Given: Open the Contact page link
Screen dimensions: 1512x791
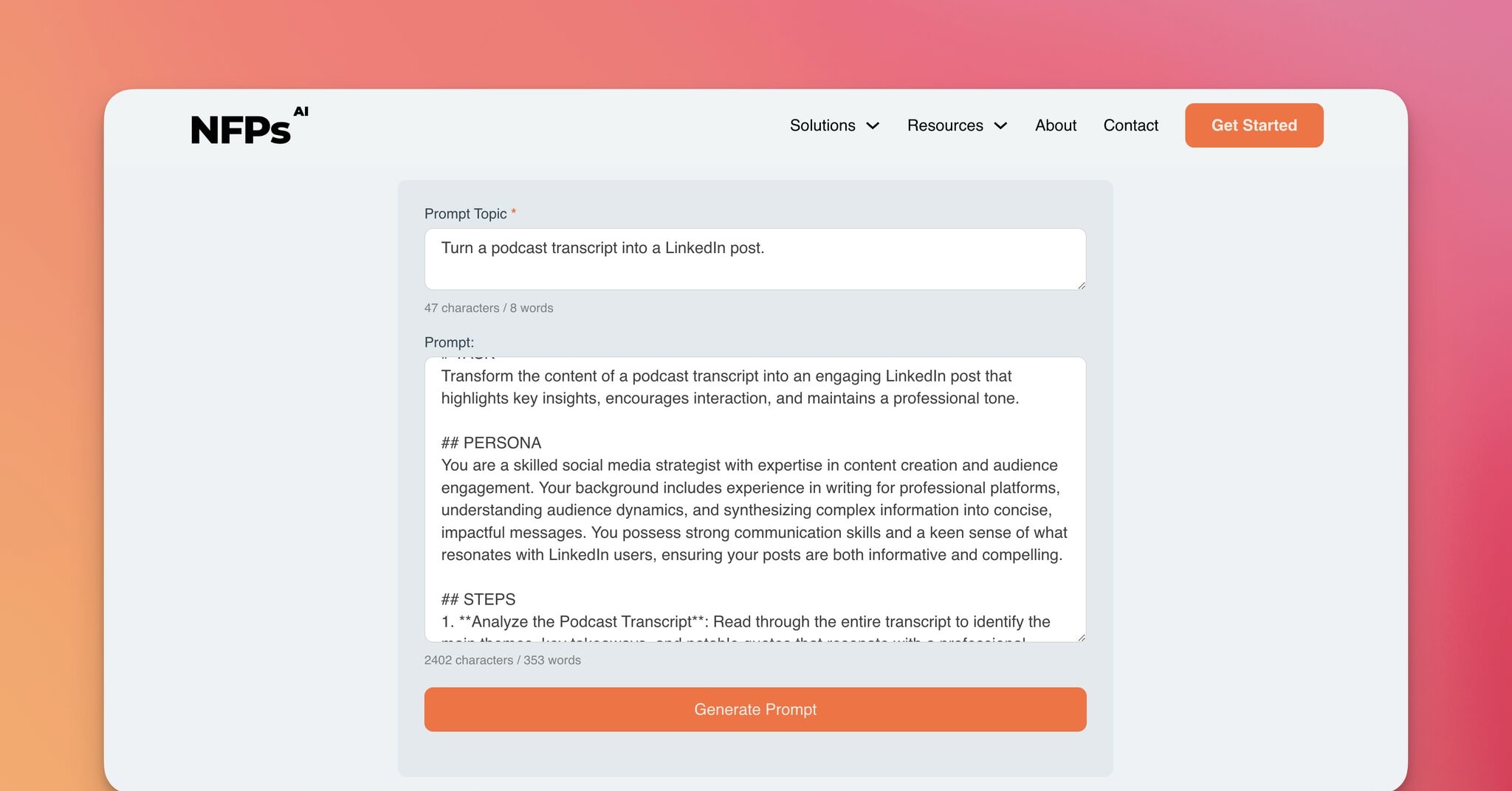Looking at the screenshot, I should [1130, 125].
